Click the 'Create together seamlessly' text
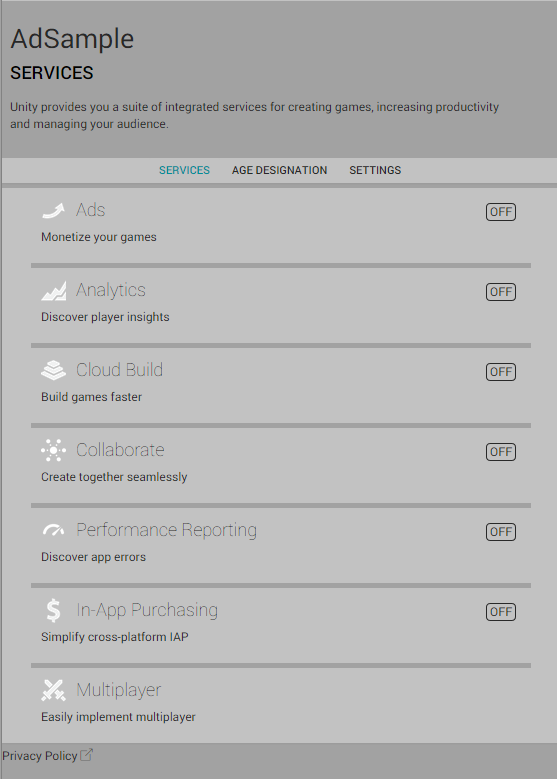The width and height of the screenshot is (557, 779). click(x=114, y=477)
